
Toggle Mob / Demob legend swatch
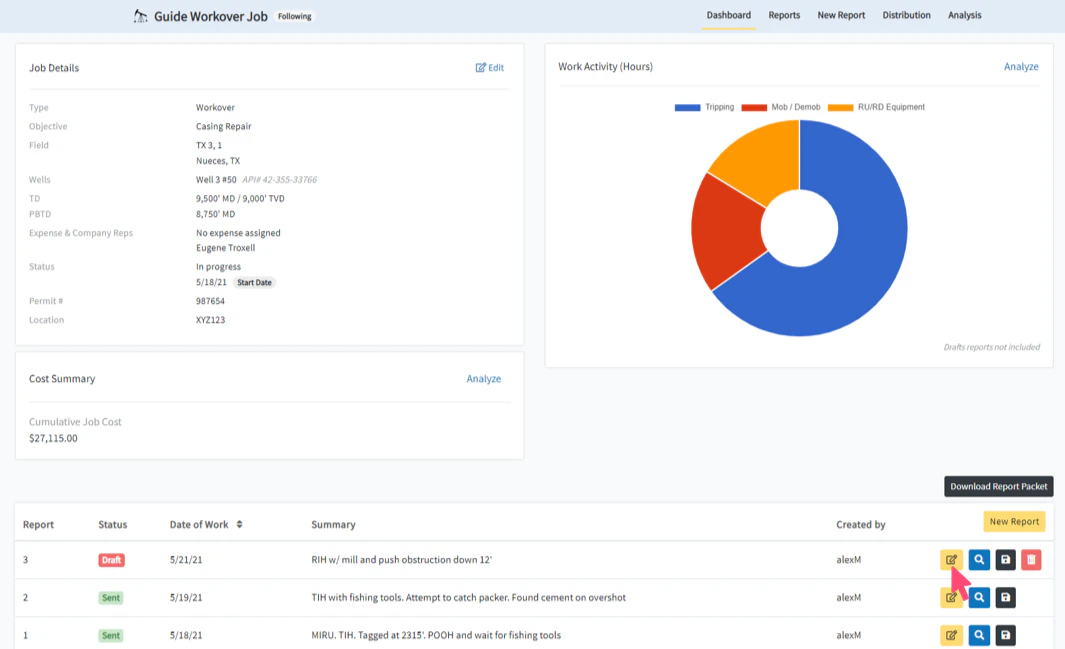(754, 107)
